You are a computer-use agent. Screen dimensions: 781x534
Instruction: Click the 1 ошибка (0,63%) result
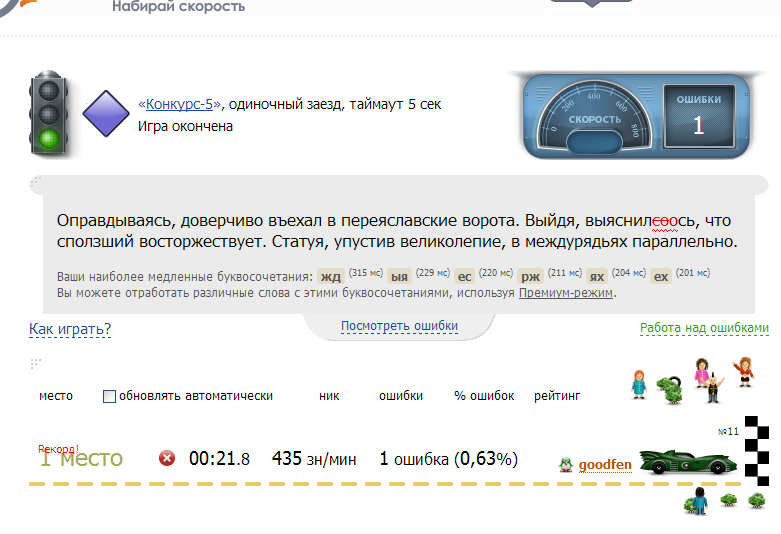pos(448,458)
